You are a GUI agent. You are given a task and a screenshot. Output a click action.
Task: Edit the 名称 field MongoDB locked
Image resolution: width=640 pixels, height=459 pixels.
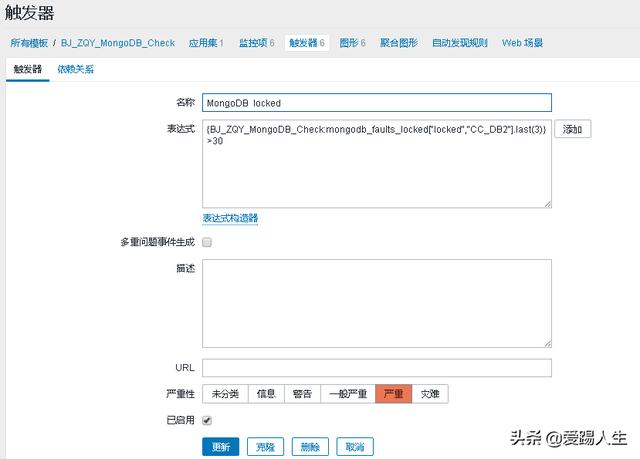377,103
